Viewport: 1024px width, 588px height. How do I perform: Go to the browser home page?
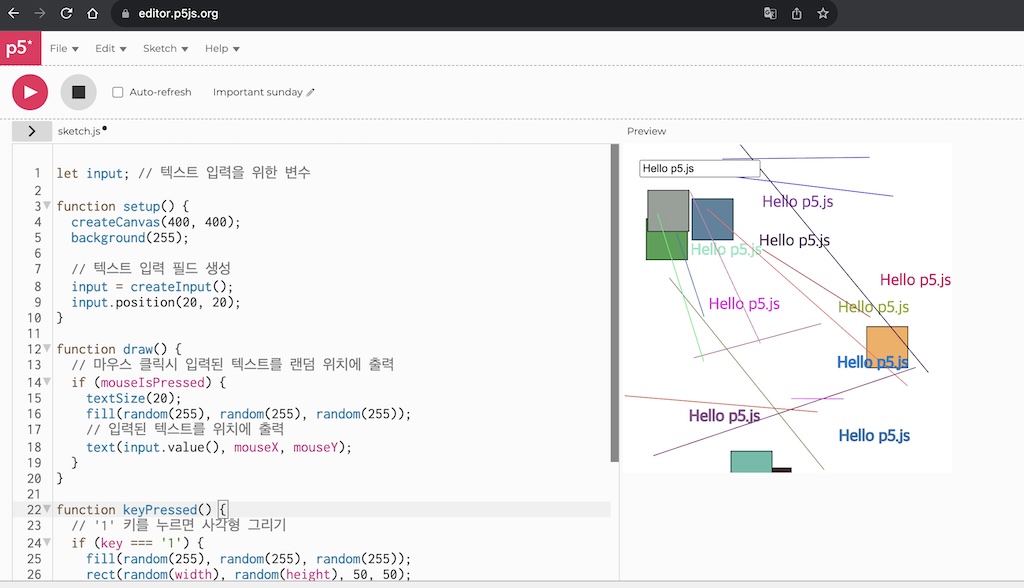(x=91, y=13)
